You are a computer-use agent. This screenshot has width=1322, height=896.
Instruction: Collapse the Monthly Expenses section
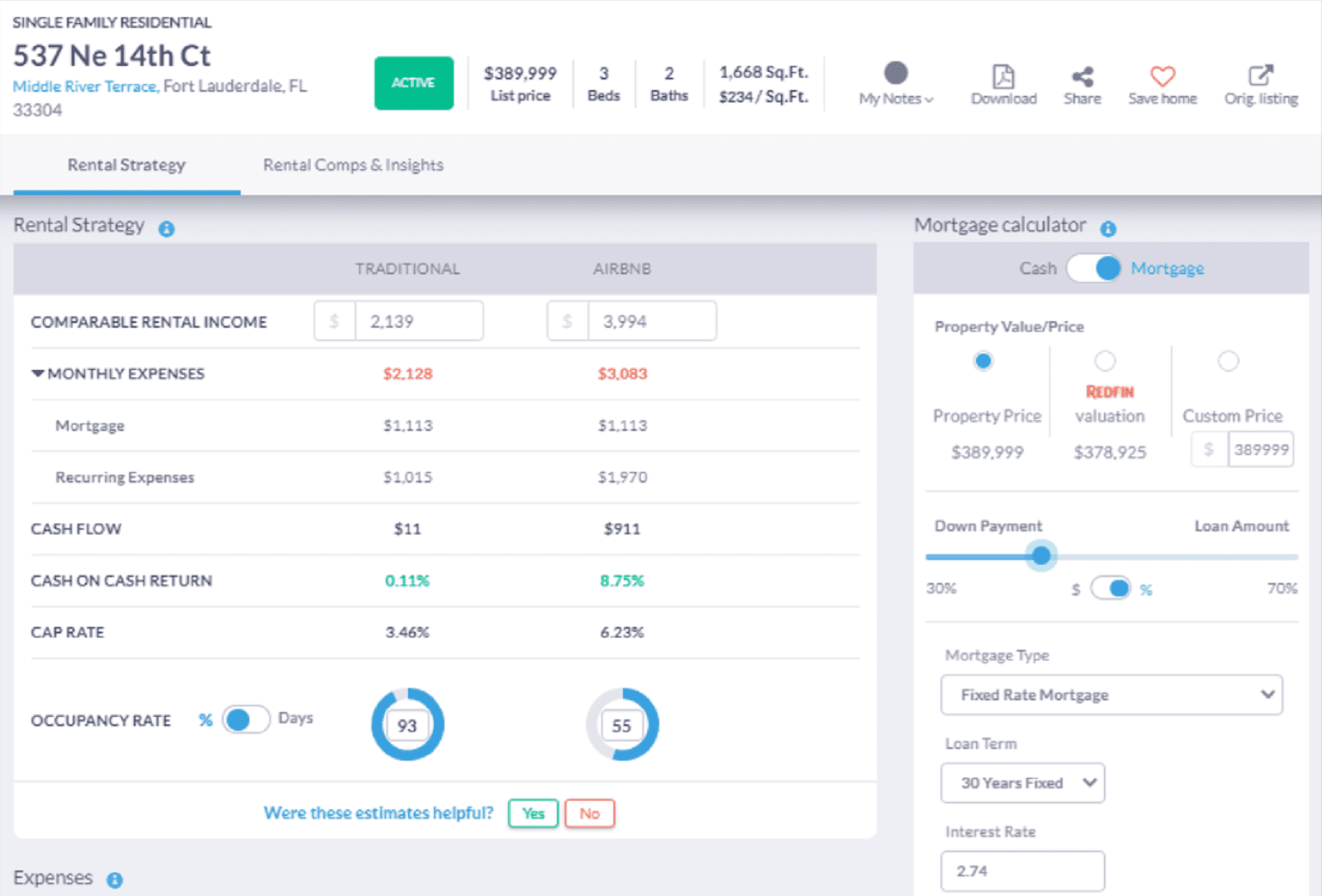coord(37,372)
